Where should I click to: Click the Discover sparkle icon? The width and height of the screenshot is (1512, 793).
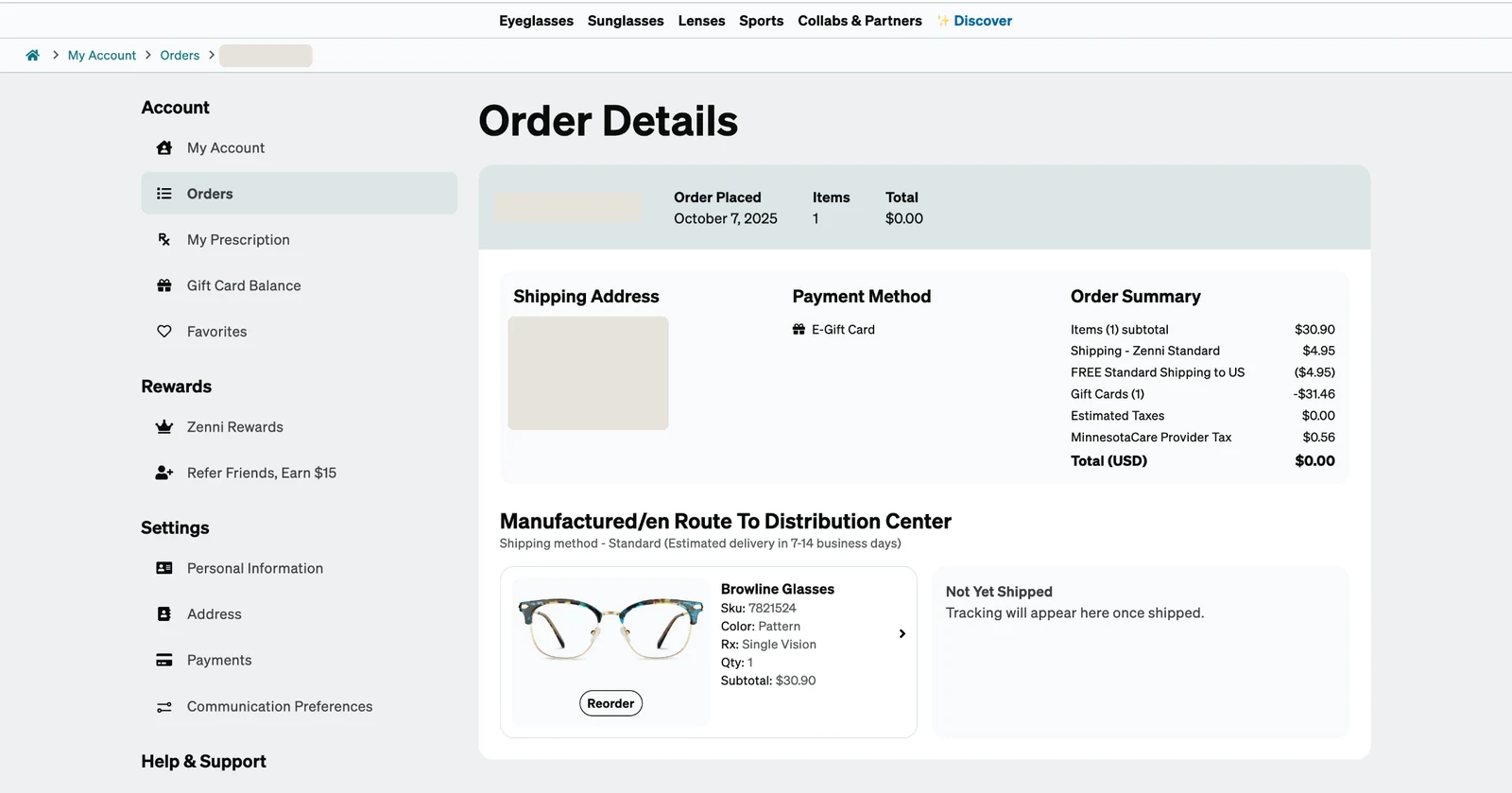(943, 21)
